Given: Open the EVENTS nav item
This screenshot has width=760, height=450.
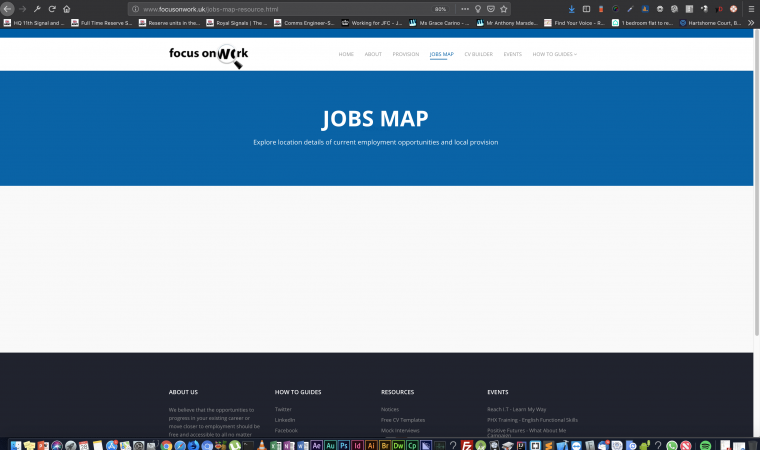Looking at the screenshot, I should coord(512,54).
